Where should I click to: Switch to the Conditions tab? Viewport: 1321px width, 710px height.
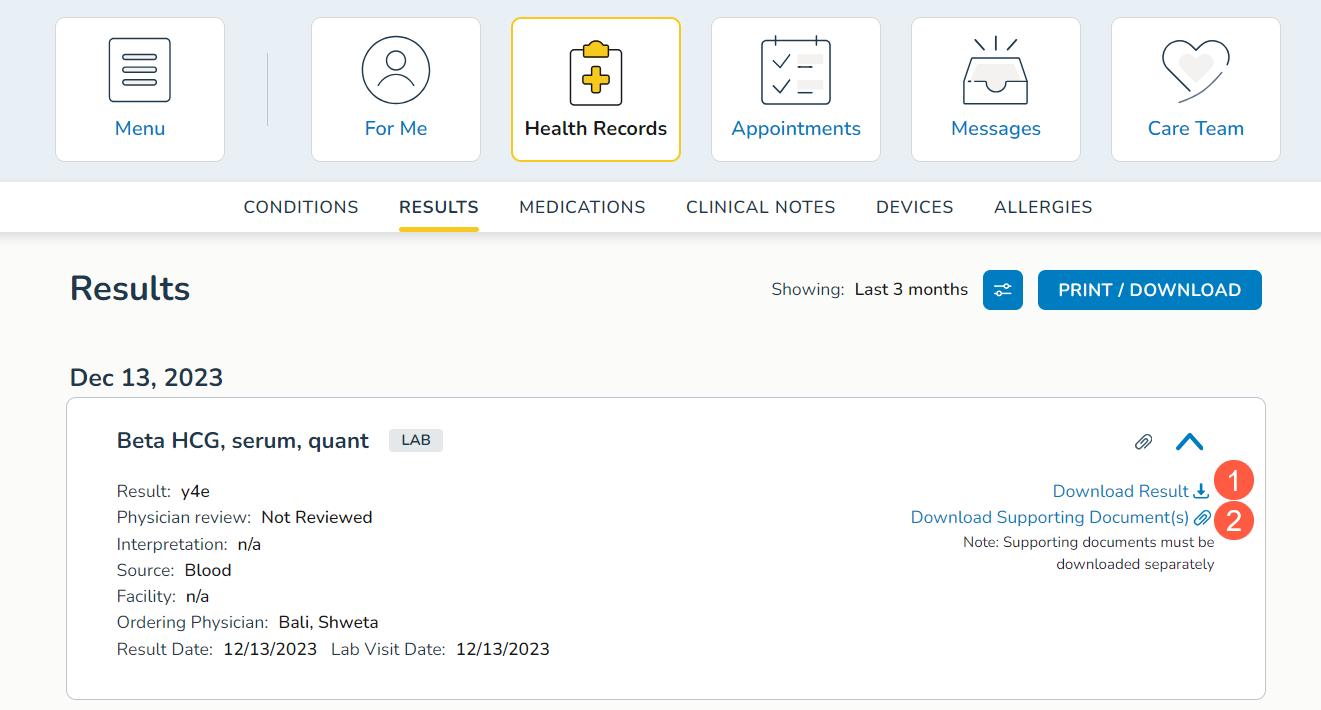(x=301, y=207)
